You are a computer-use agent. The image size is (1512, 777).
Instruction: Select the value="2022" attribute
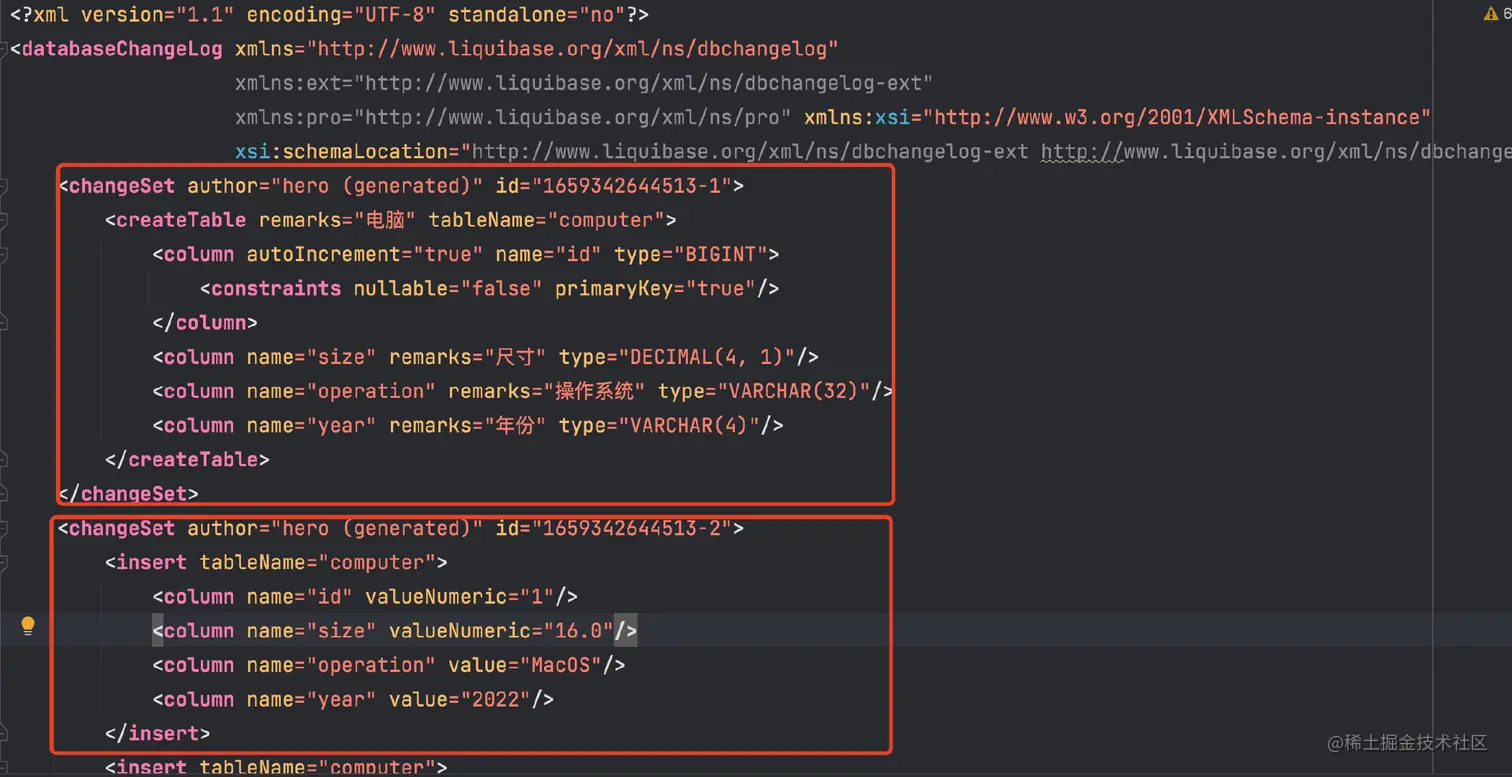[x=460, y=699]
